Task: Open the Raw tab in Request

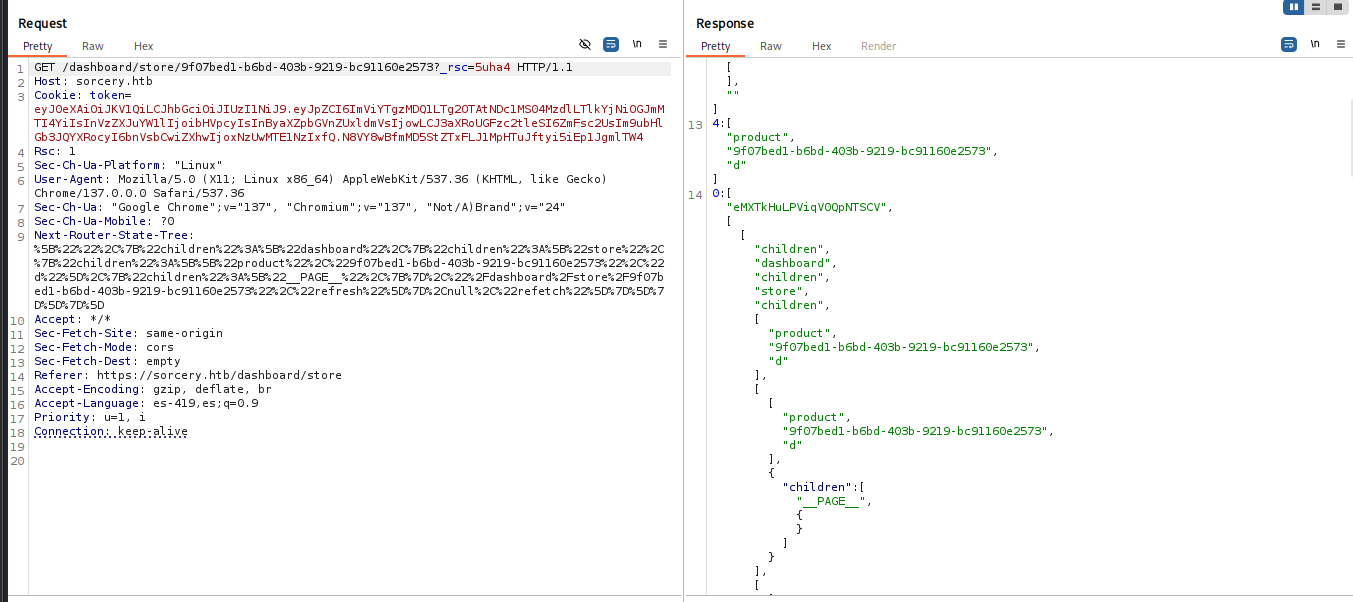Action: 93,46
